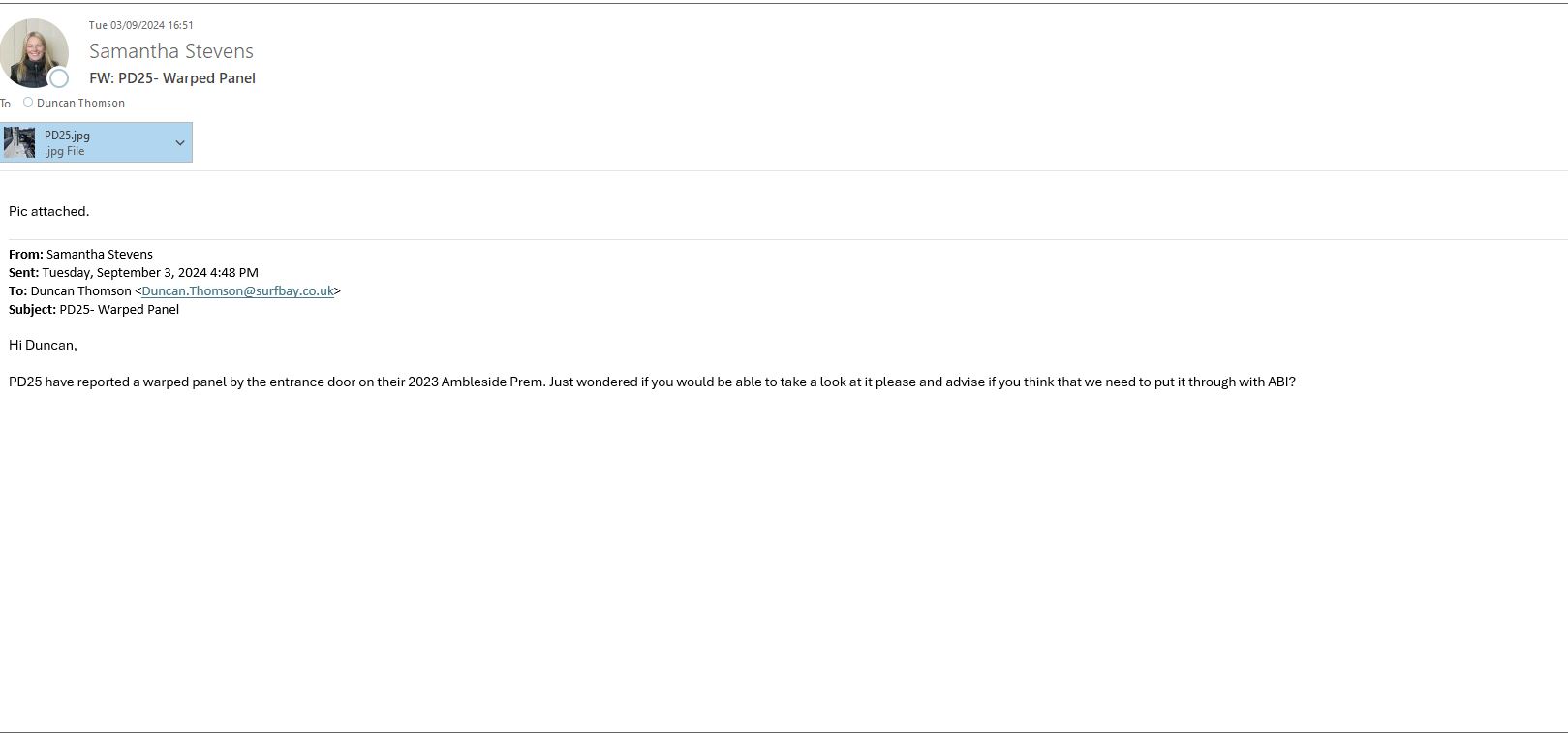
Task: Click the received date Tue 03/09/2024 16:51
Action: (141, 25)
